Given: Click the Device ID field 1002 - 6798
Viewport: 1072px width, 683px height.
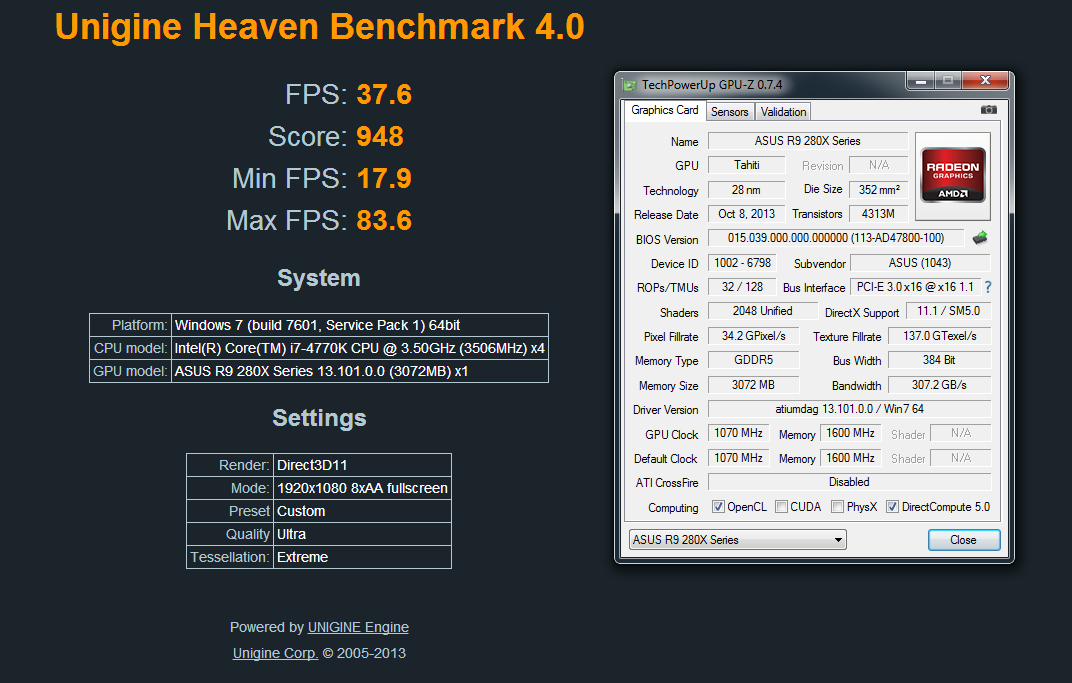Looking at the screenshot, I should click(x=742, y=263).
